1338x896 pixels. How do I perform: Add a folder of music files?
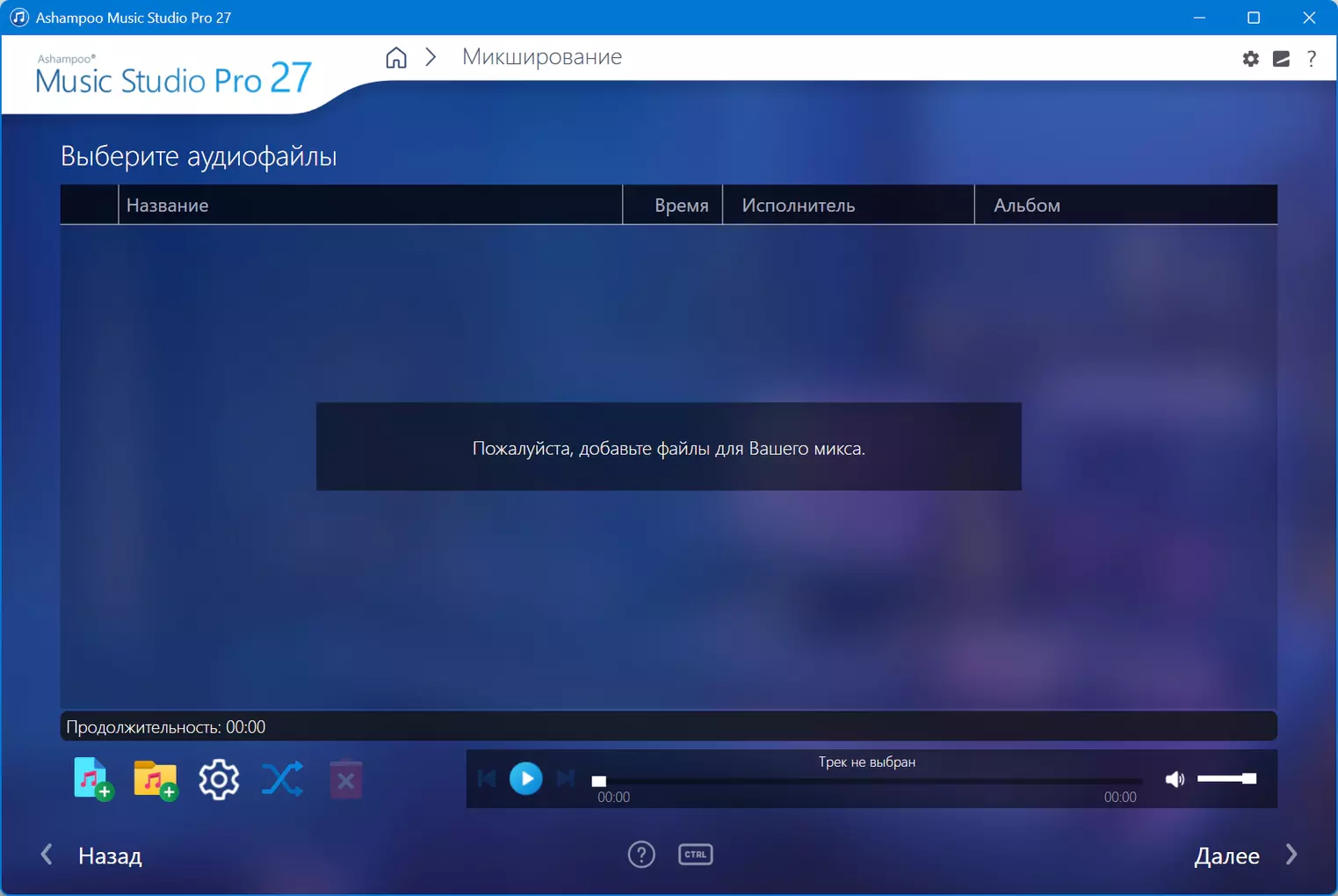click(x=155, y=779)
